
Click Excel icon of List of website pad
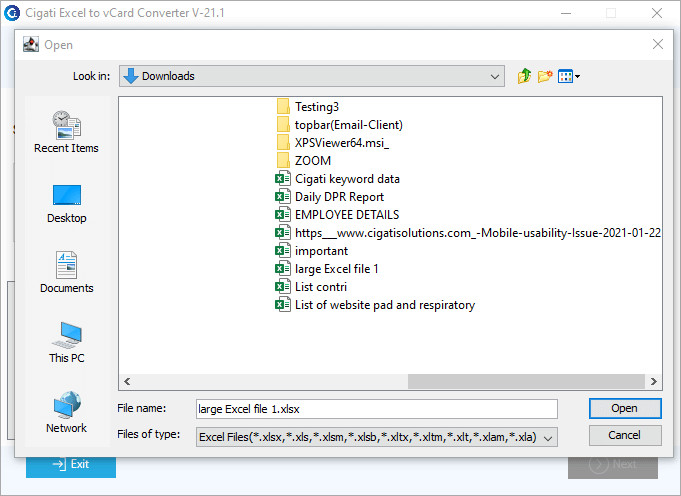point(283,305)
